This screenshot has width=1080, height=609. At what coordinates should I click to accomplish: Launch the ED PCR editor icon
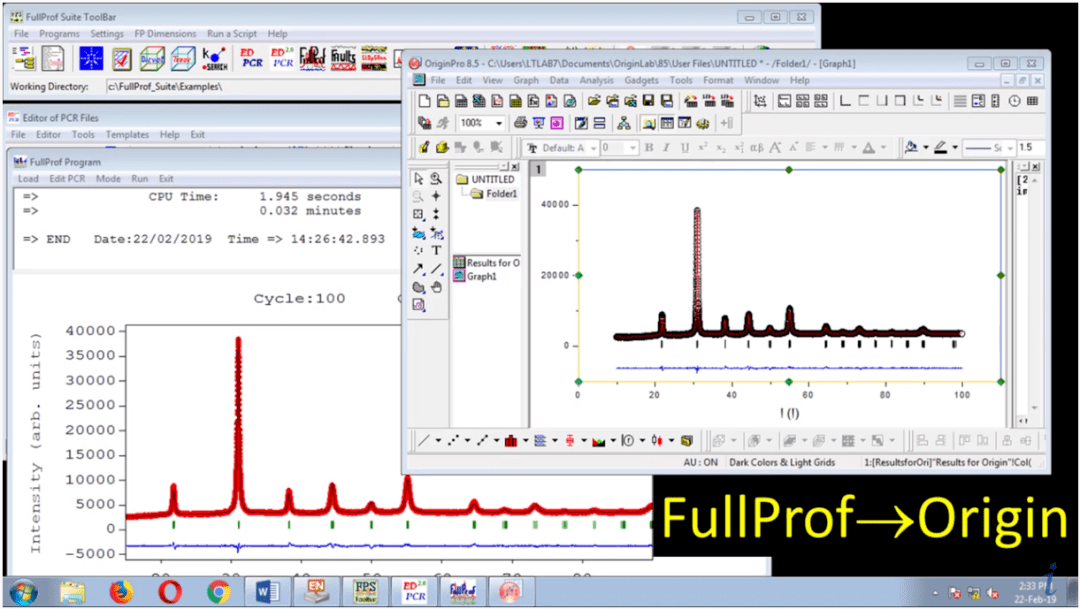[x=249, y=58]
